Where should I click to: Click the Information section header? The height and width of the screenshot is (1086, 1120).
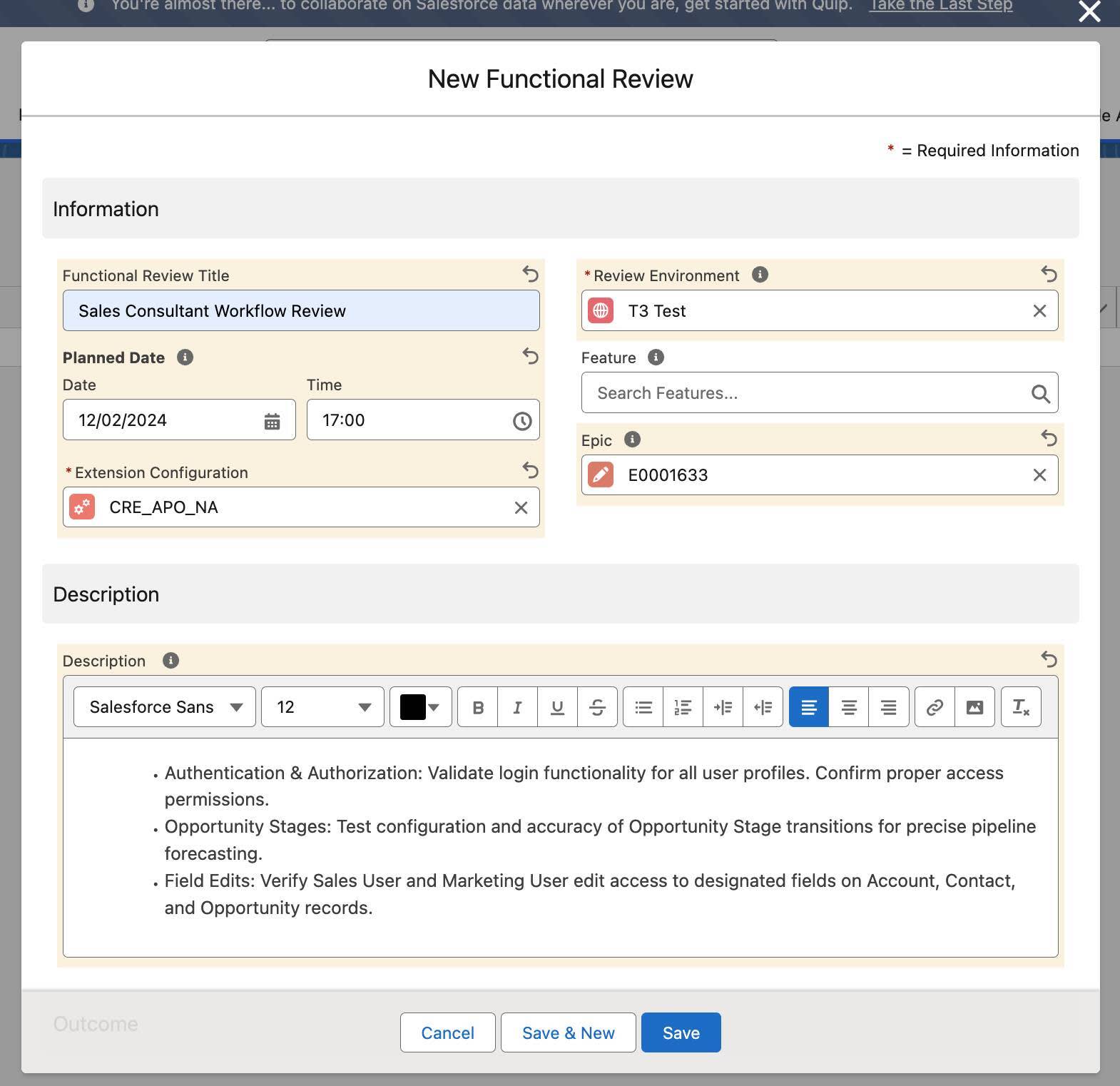point(561,208)
